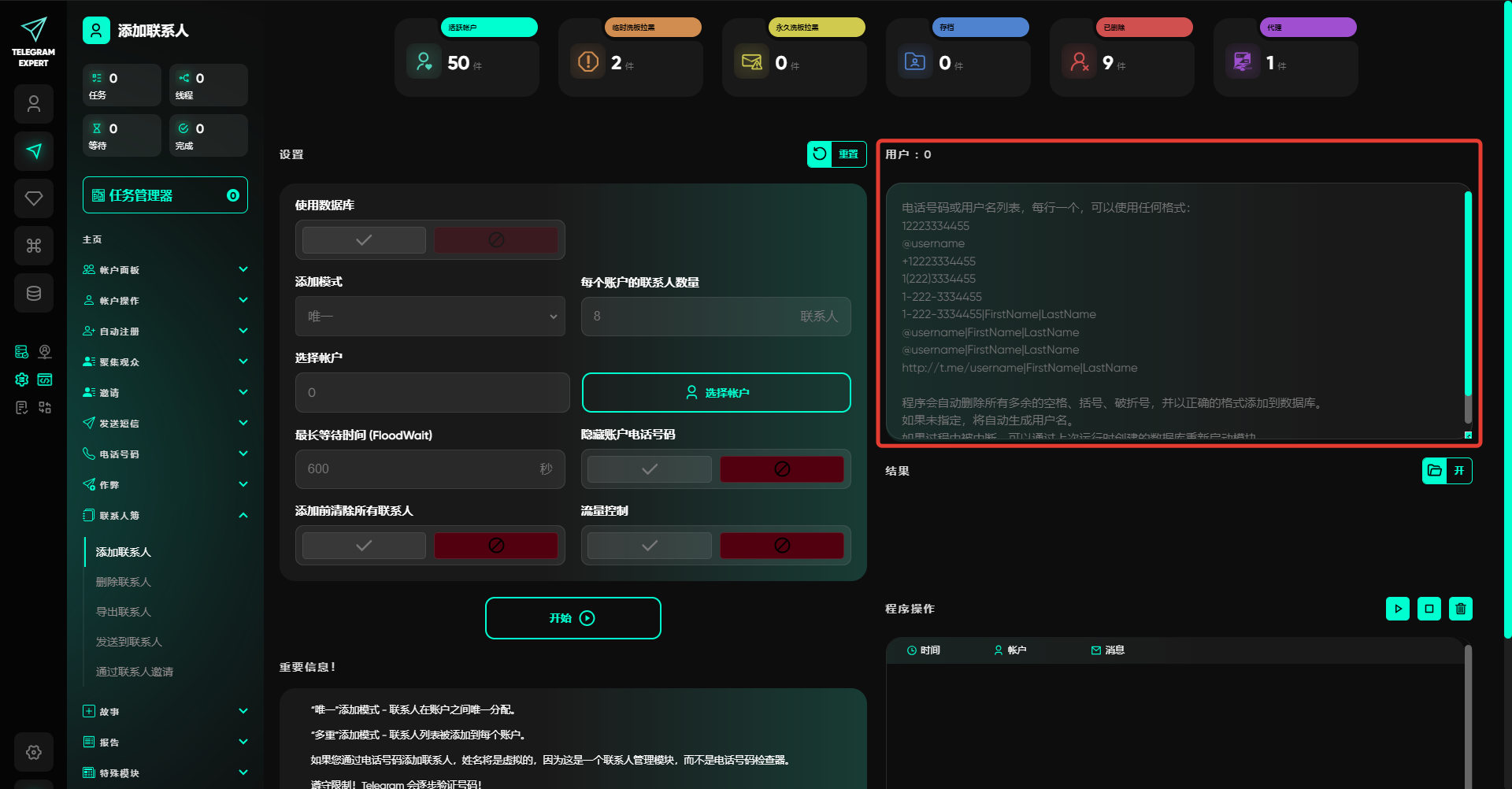Viewport: 1512px width, 789px height.
Task: Open the database icon in left sidebar
Action: click(34, 293)
